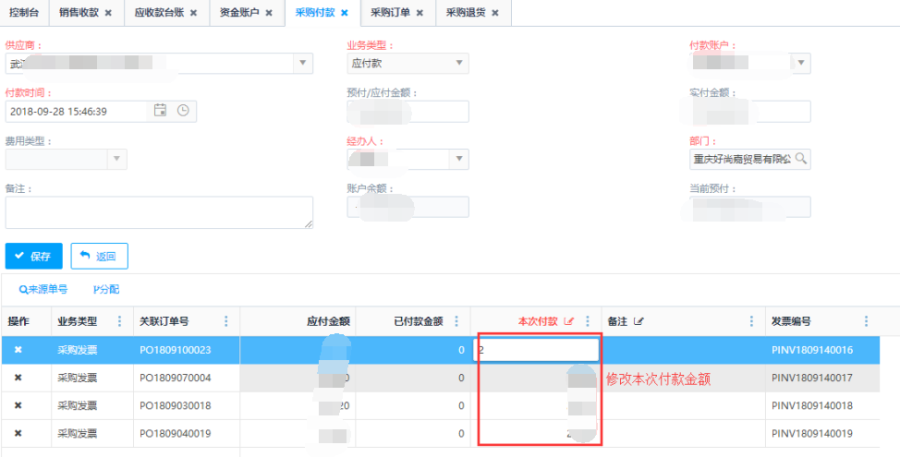Image resolution: width=900 pixels, height=457 pixels.
Task: Open the 业务类型 dropdown showing 应付款
Action: click(459, 63)
